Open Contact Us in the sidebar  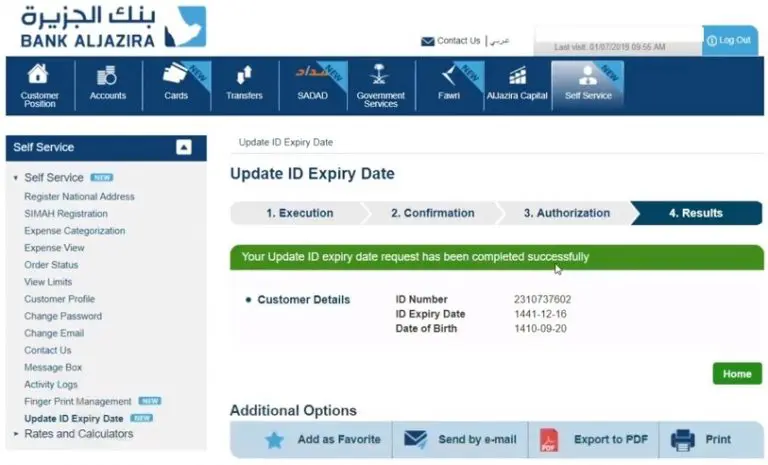48,350
